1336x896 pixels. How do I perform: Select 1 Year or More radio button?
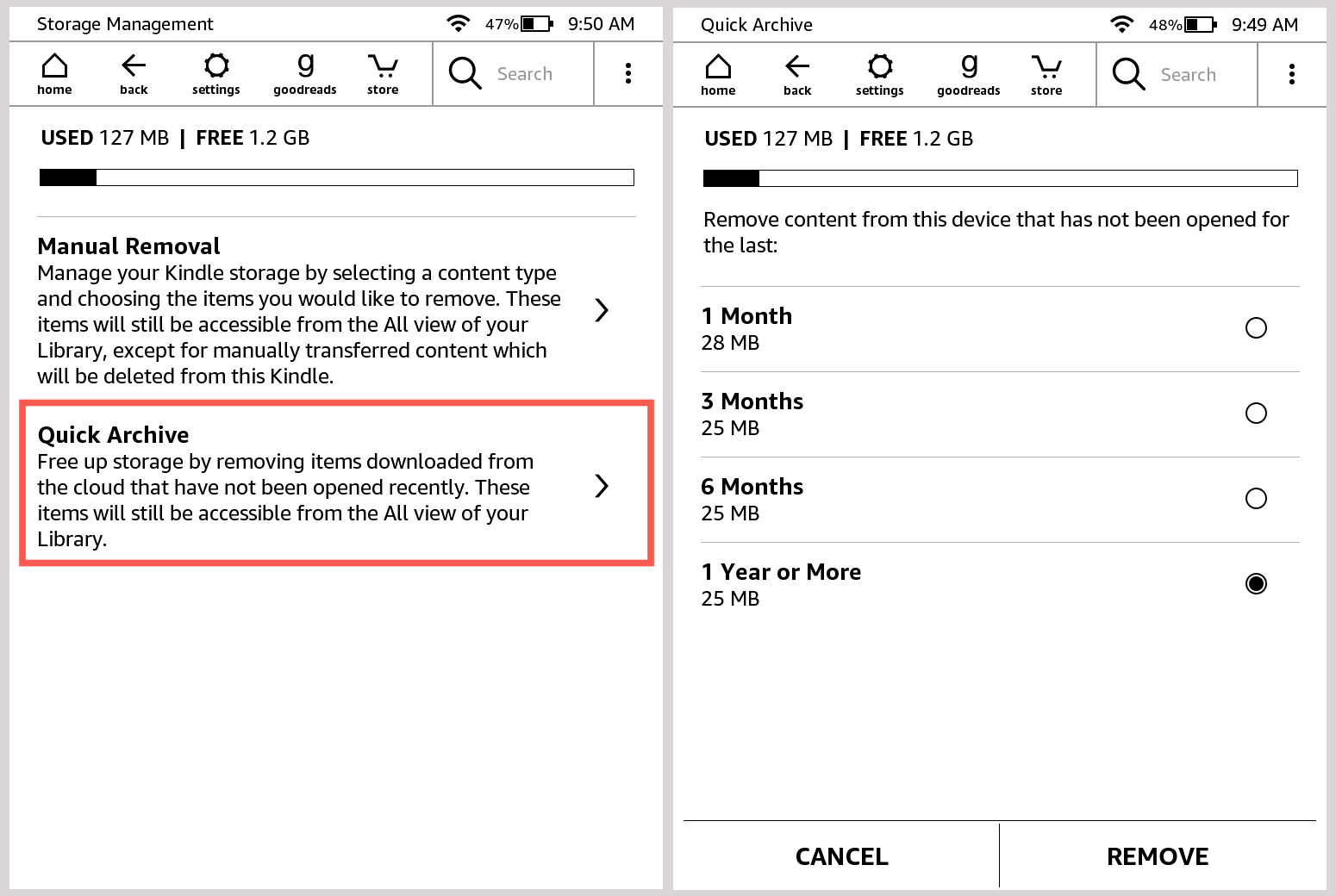(1256, 583)
